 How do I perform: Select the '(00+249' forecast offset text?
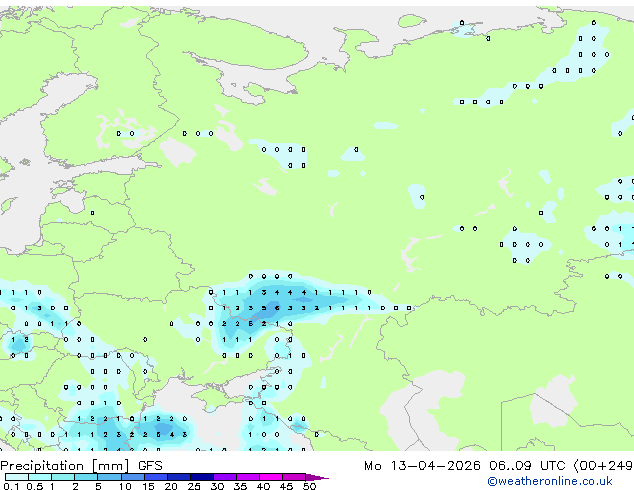click(603, 466)
